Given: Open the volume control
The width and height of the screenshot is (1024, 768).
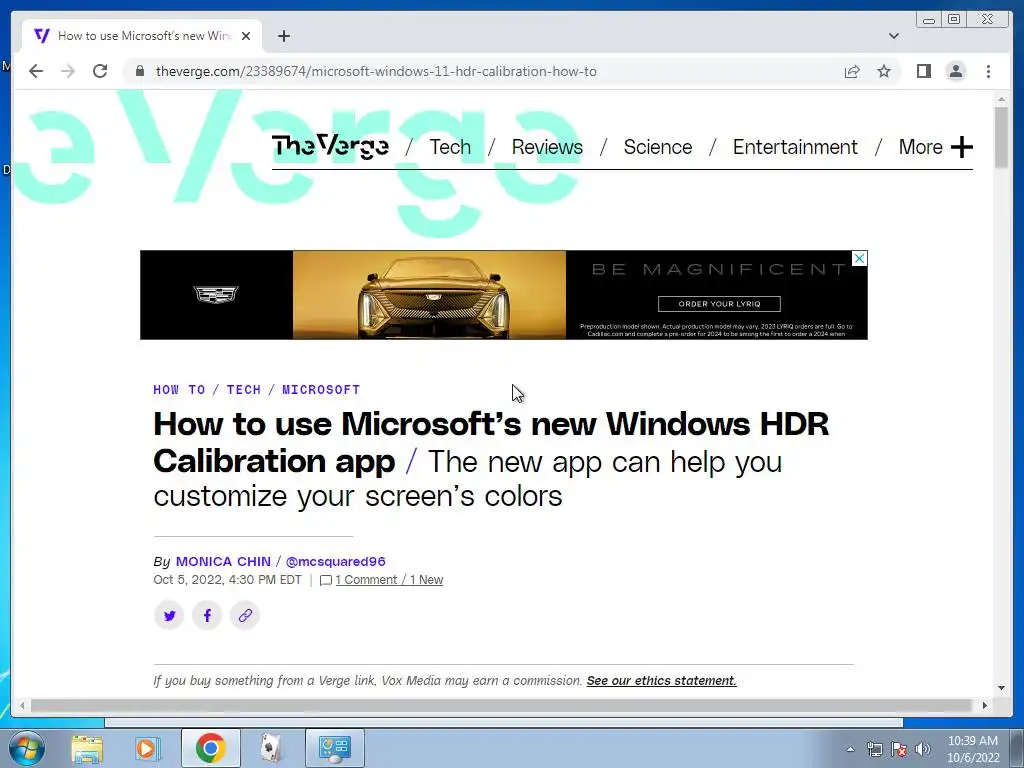Looking at the screenshot, I should coord(923,749).
